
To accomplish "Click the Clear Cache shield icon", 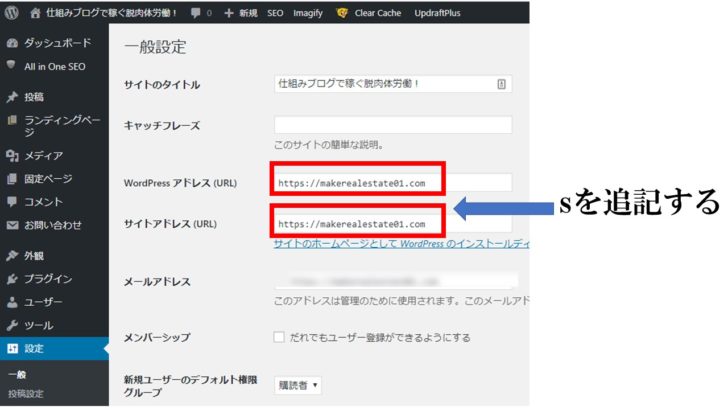I will [x=342, y=13].
